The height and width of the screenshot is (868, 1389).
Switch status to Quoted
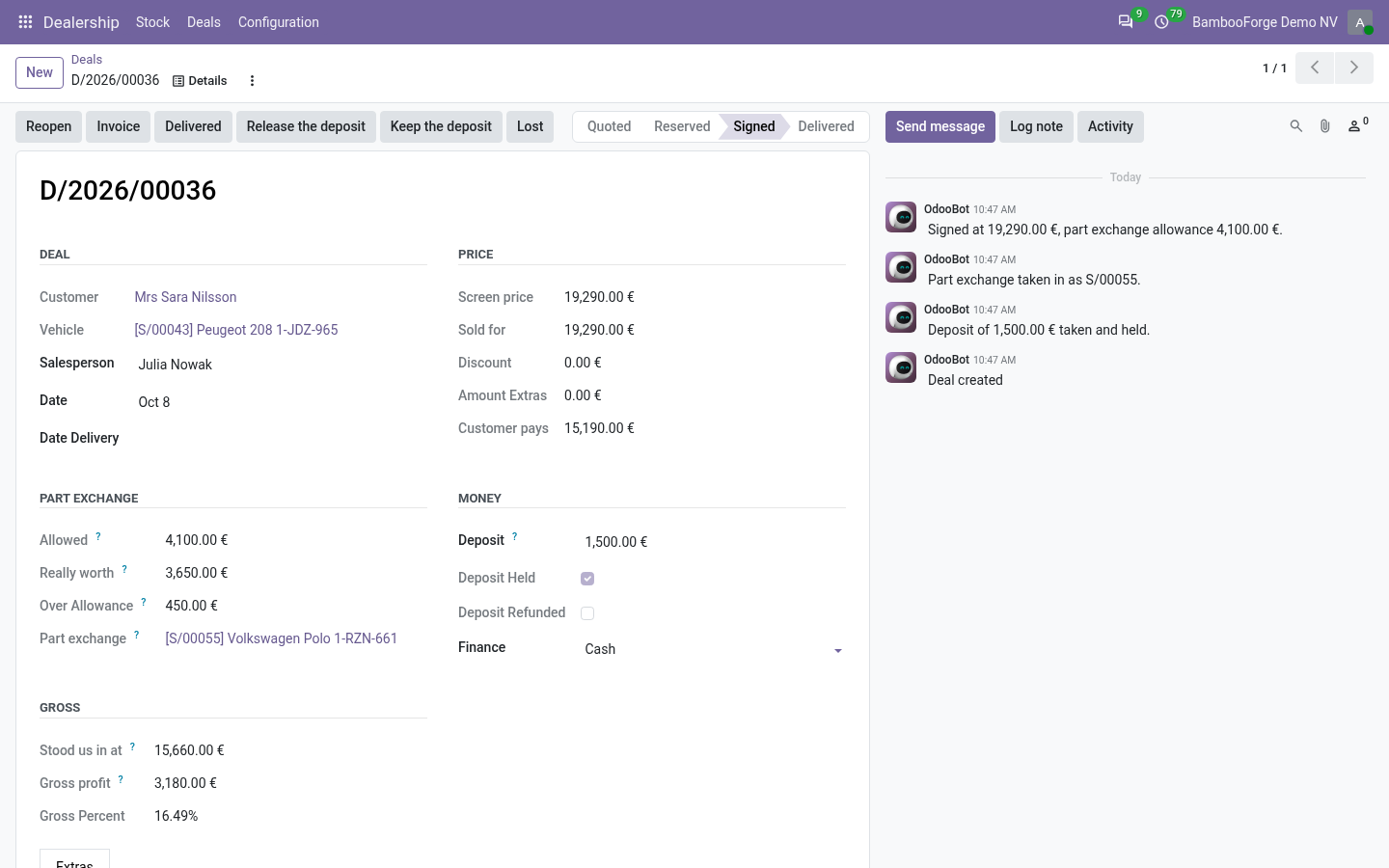(609, 126)
